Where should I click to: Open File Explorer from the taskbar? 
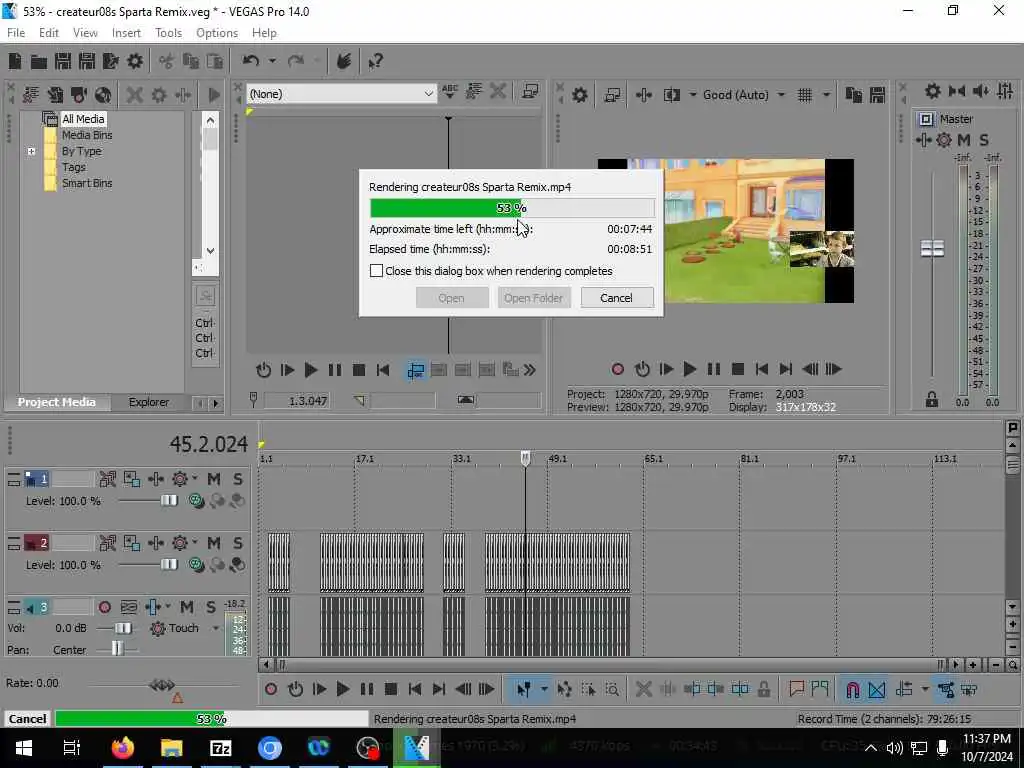171,748
